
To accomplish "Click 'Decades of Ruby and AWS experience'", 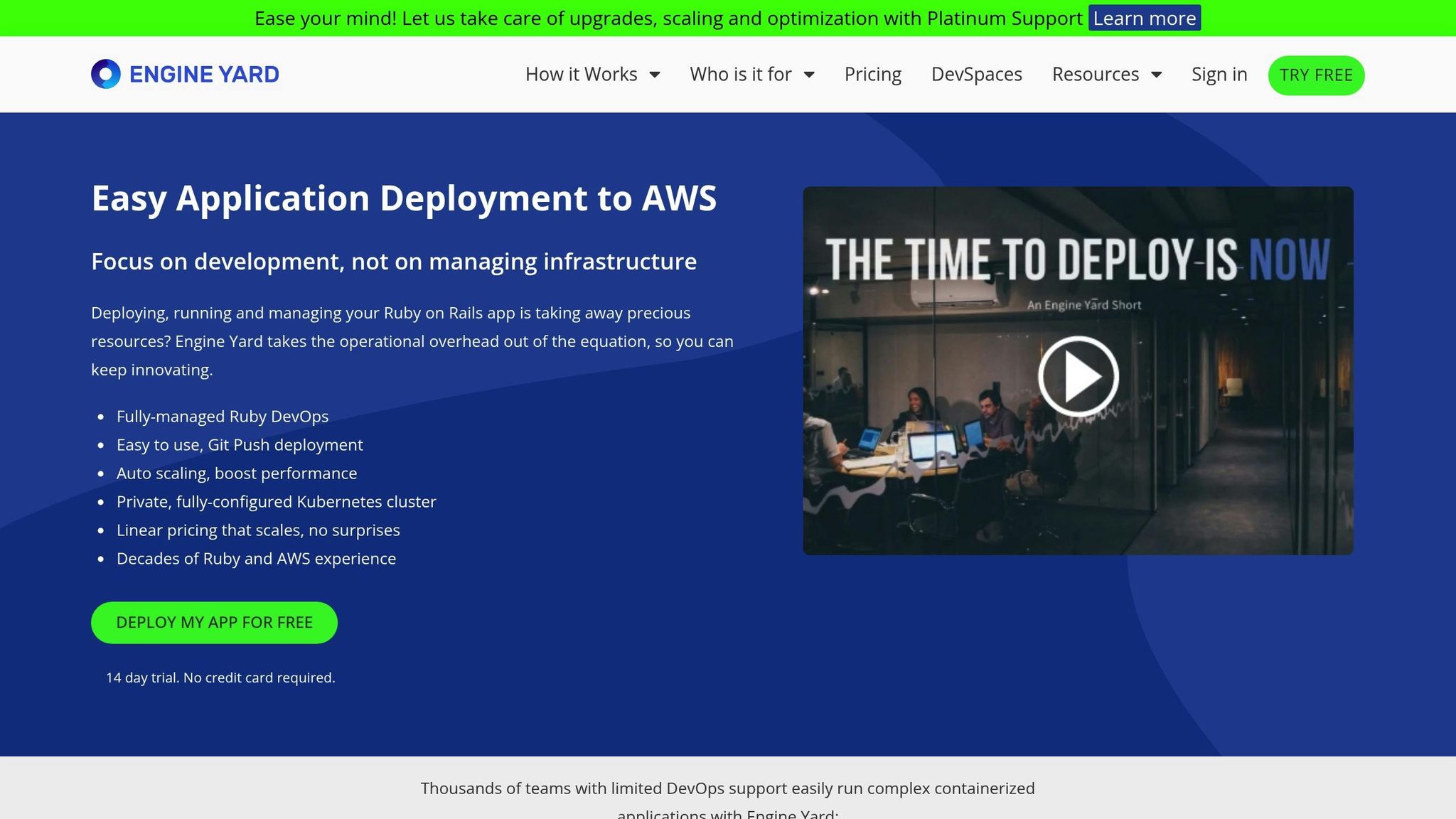I will [256, 558].
